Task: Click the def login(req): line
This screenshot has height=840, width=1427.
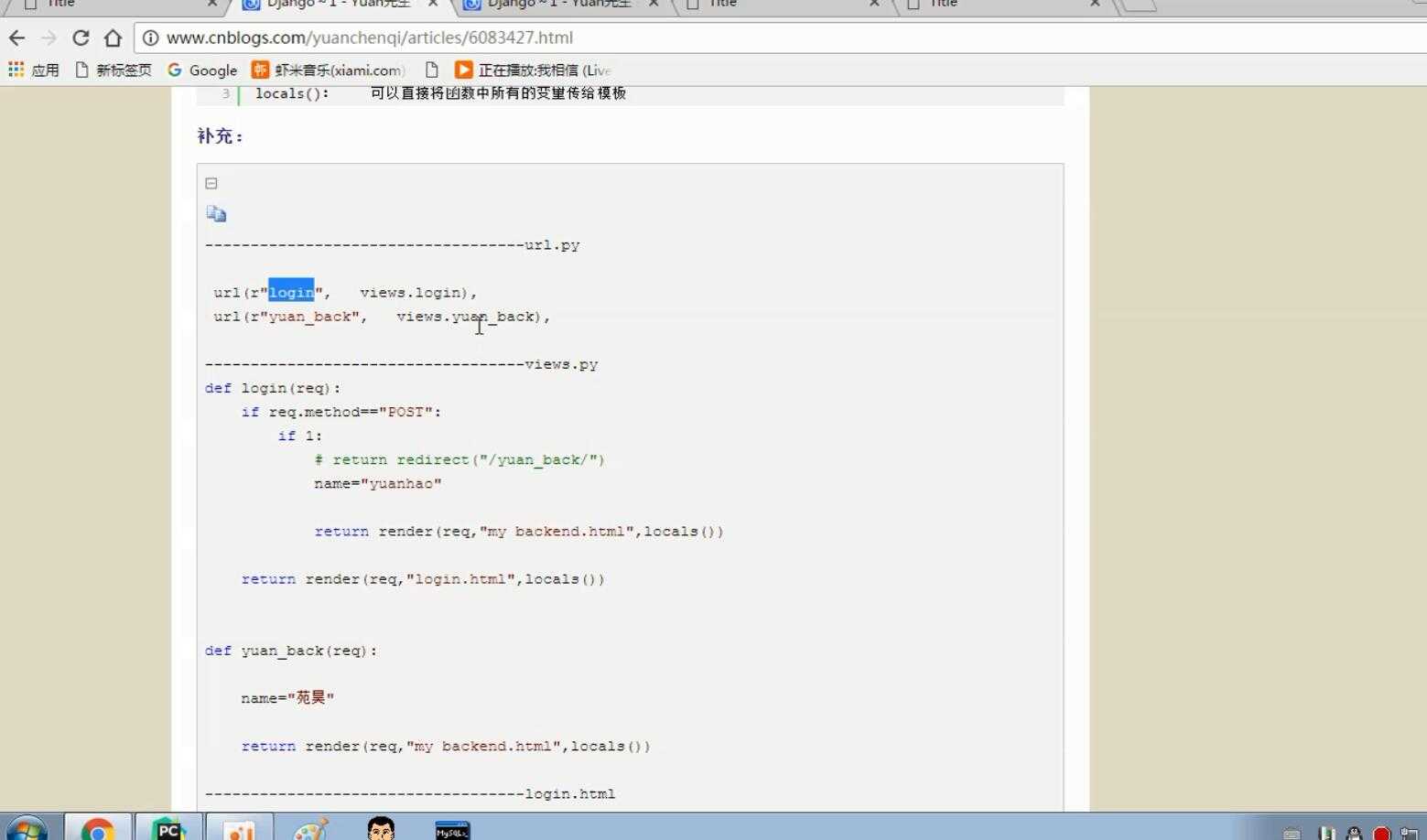Action: (273, 388)
